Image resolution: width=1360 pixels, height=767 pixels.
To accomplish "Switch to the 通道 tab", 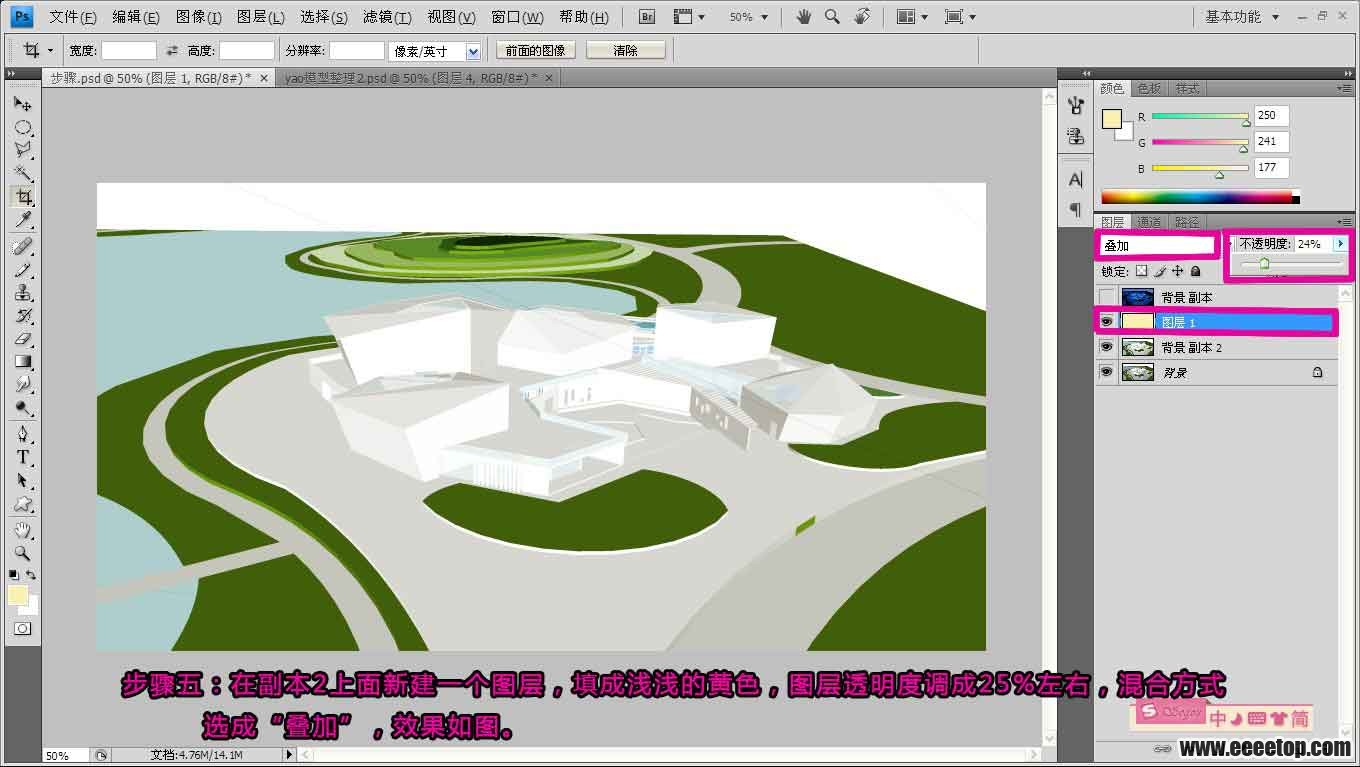I will tap(1149, 222).
